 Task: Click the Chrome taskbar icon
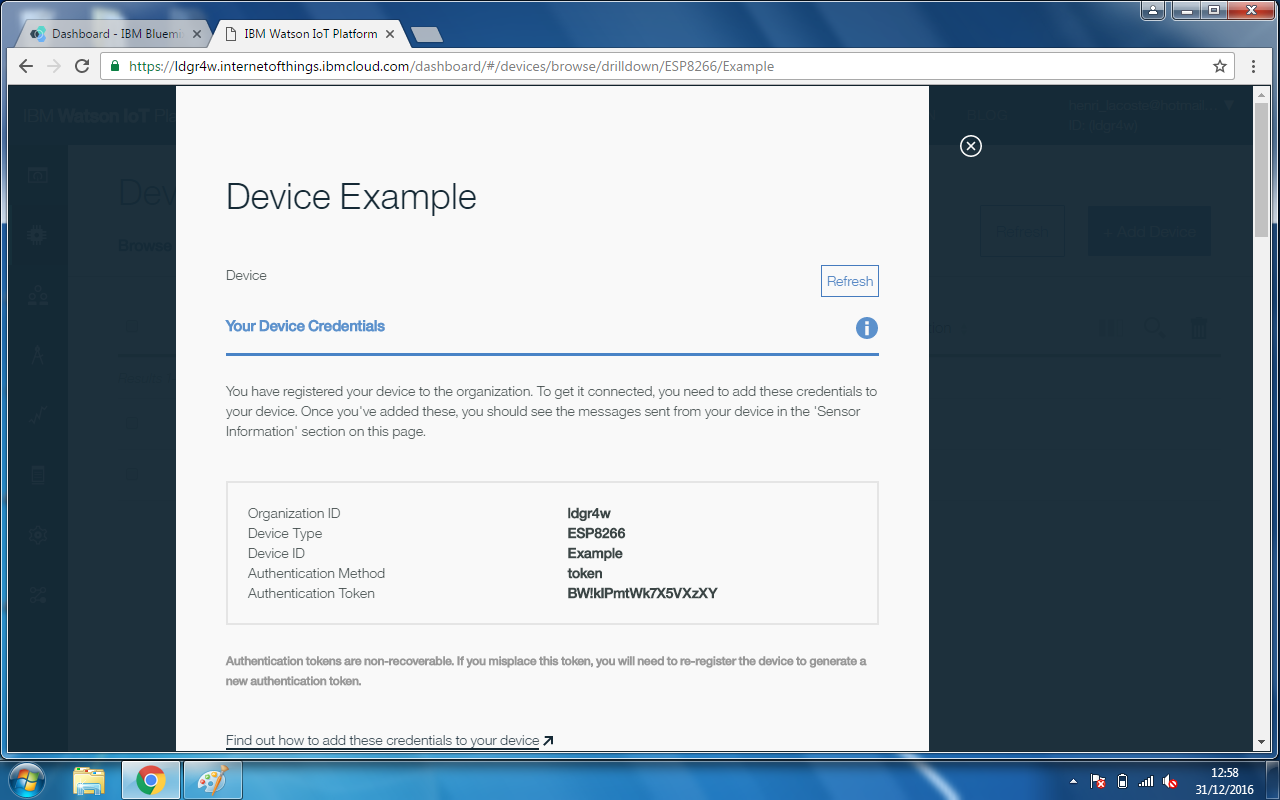pyautogui.click(x=151, y=780)
